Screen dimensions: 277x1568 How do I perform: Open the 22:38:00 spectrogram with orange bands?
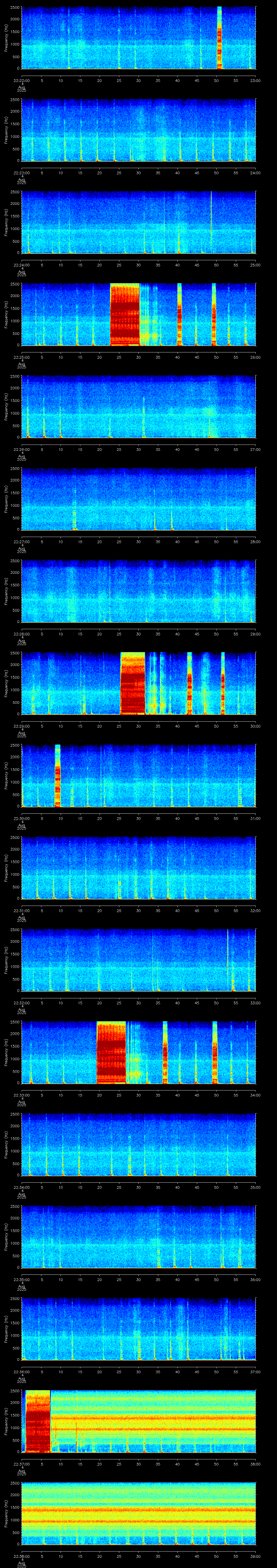click(x=138, y=1513)
